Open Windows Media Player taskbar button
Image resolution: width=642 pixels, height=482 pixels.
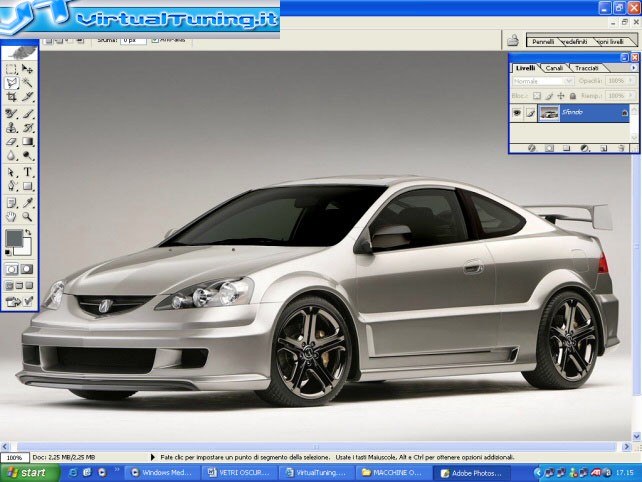162,473
